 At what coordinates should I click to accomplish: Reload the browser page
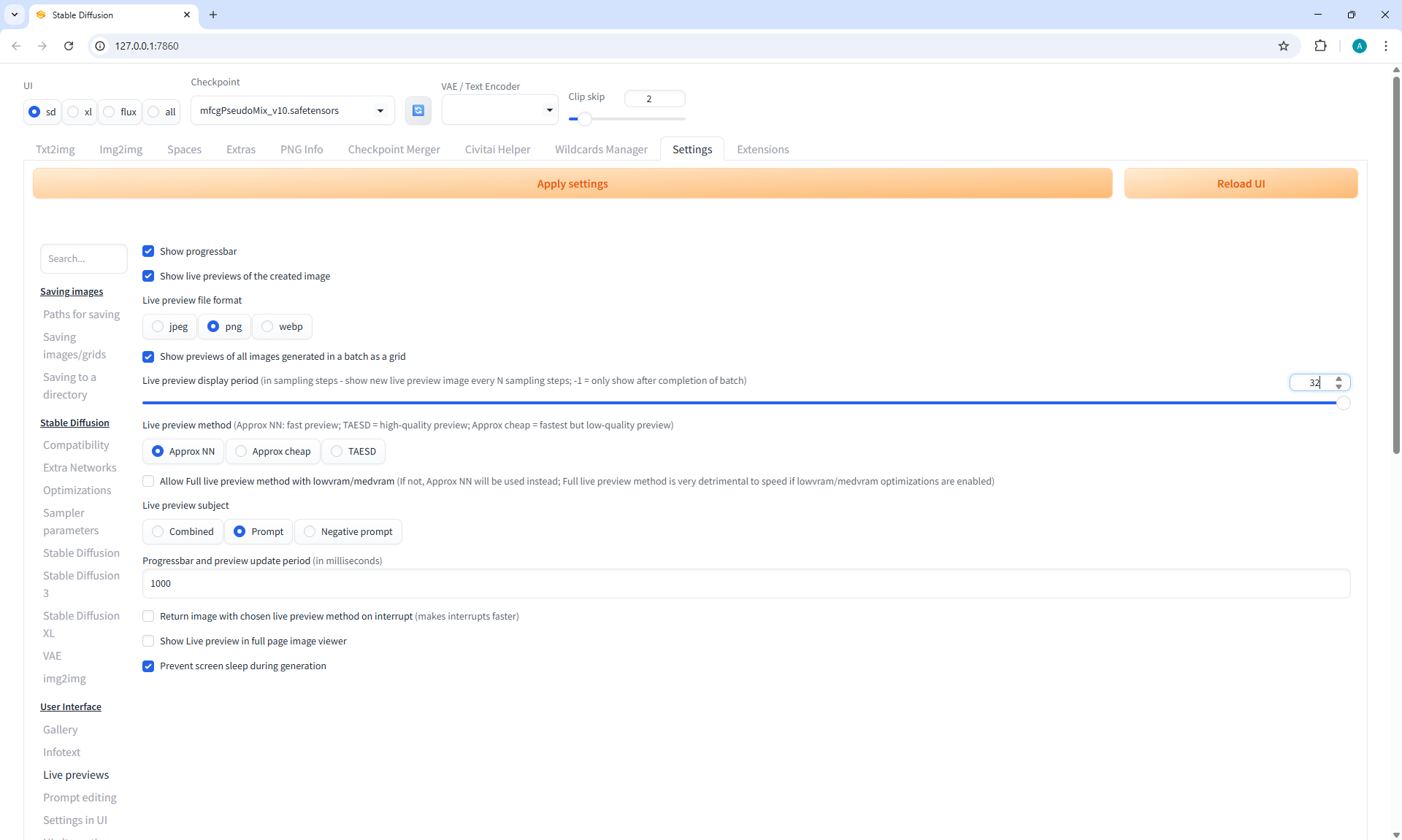tap(69, 46)
